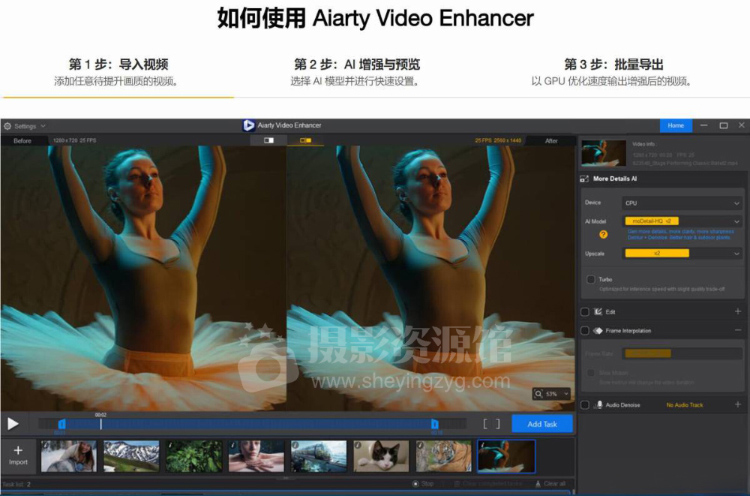Click the Aiarty Video Enhancer logo
The height and width of the screenshot is (496, 750).
pos(248,126)
